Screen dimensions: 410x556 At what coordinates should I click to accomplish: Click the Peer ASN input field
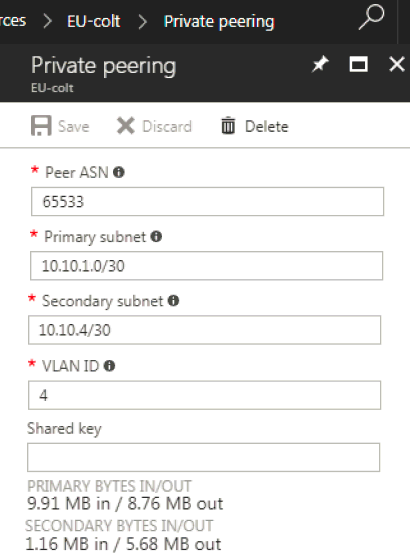click(207, 201)
